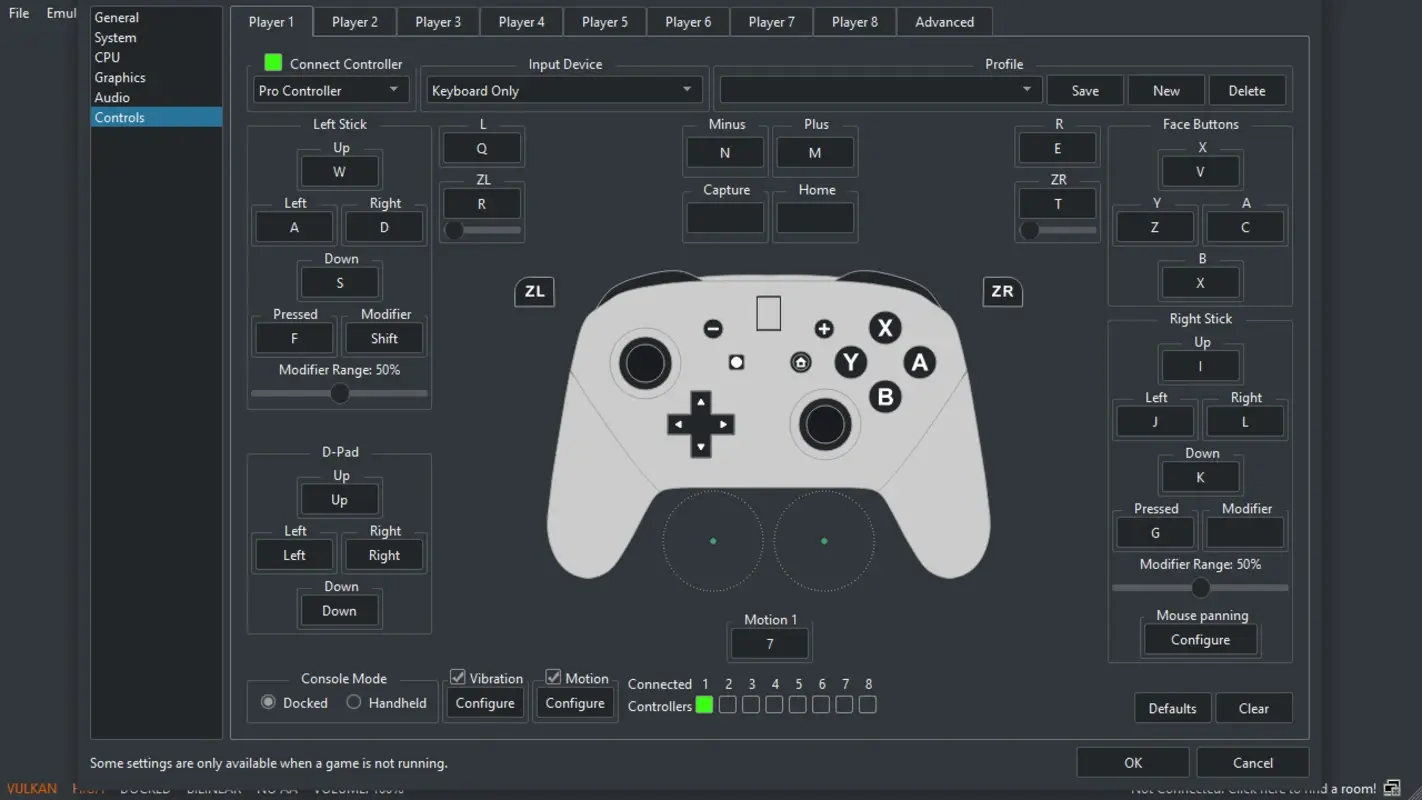Uncheck the Vibration checkbox
1422x800 pixels.
[x=457, y=677]
